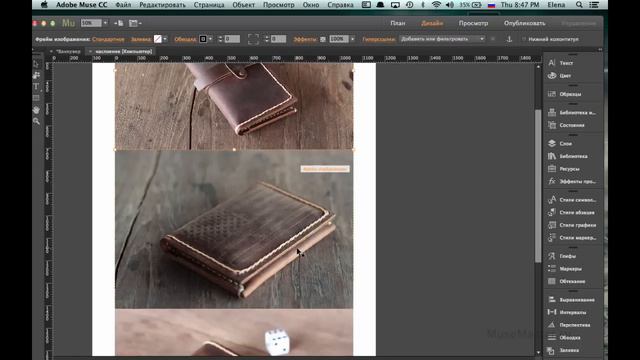
Task: Toggle the Нижний колонтитул checkbox
Action: click(x=524, y=39)
